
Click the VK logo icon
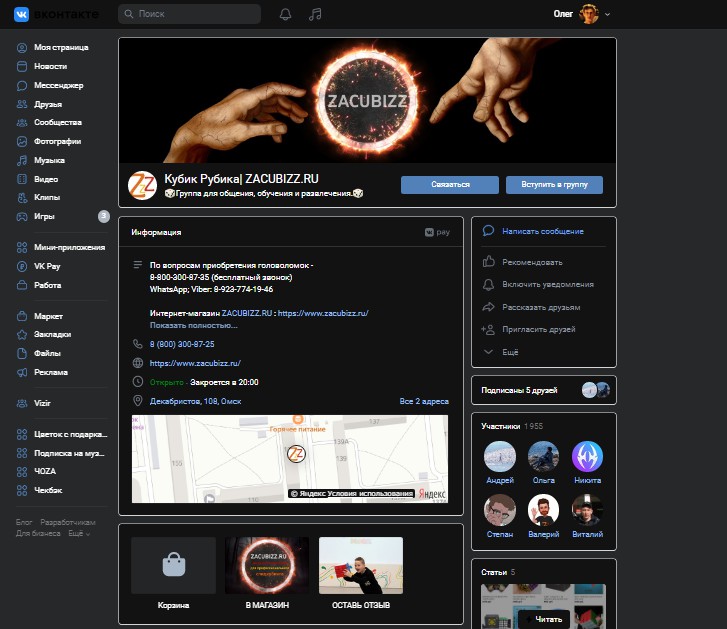21,14
